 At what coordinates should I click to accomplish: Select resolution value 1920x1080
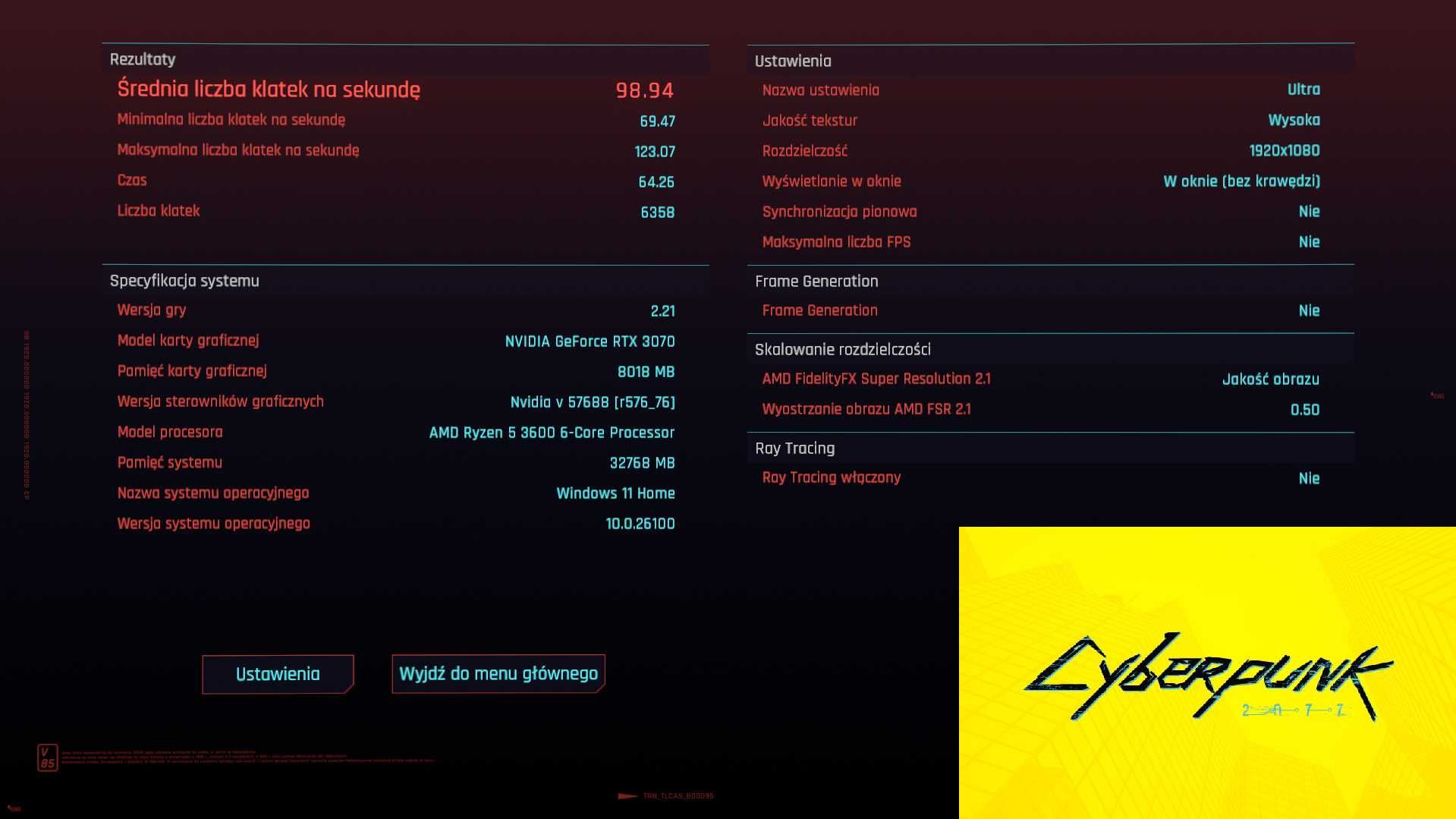1285,150
